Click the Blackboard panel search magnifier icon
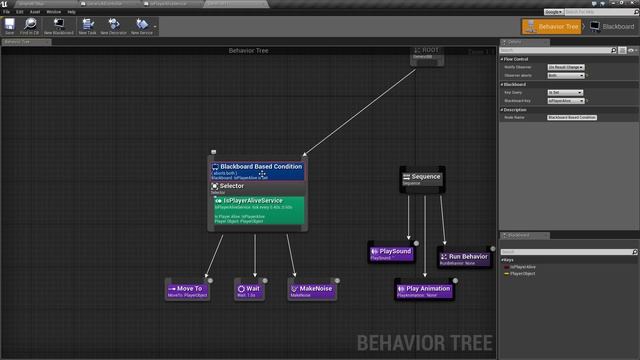This screenshot has width=640, height=360. (634, 252)
